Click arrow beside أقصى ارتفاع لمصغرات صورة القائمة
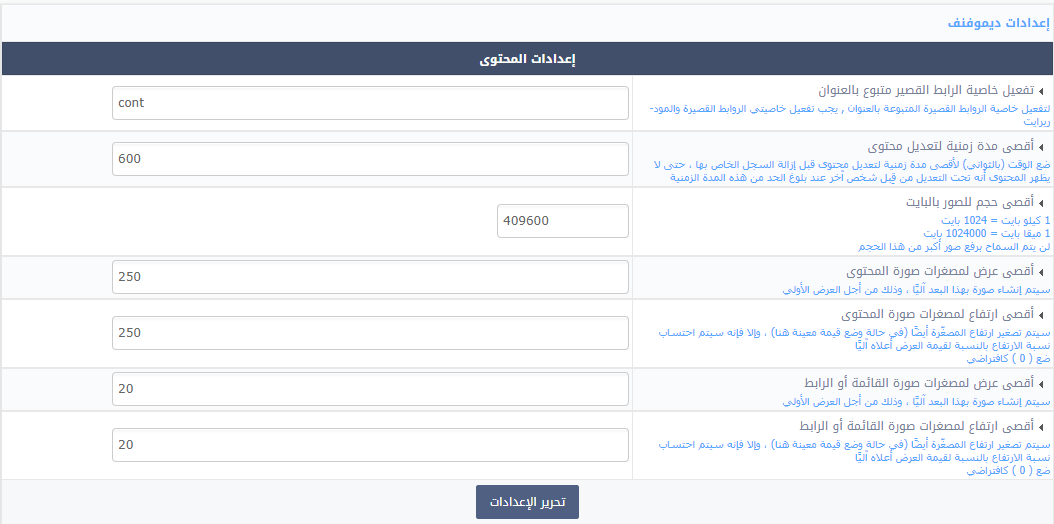Viewport: 1054px width, 524px height. point(1041,427)
